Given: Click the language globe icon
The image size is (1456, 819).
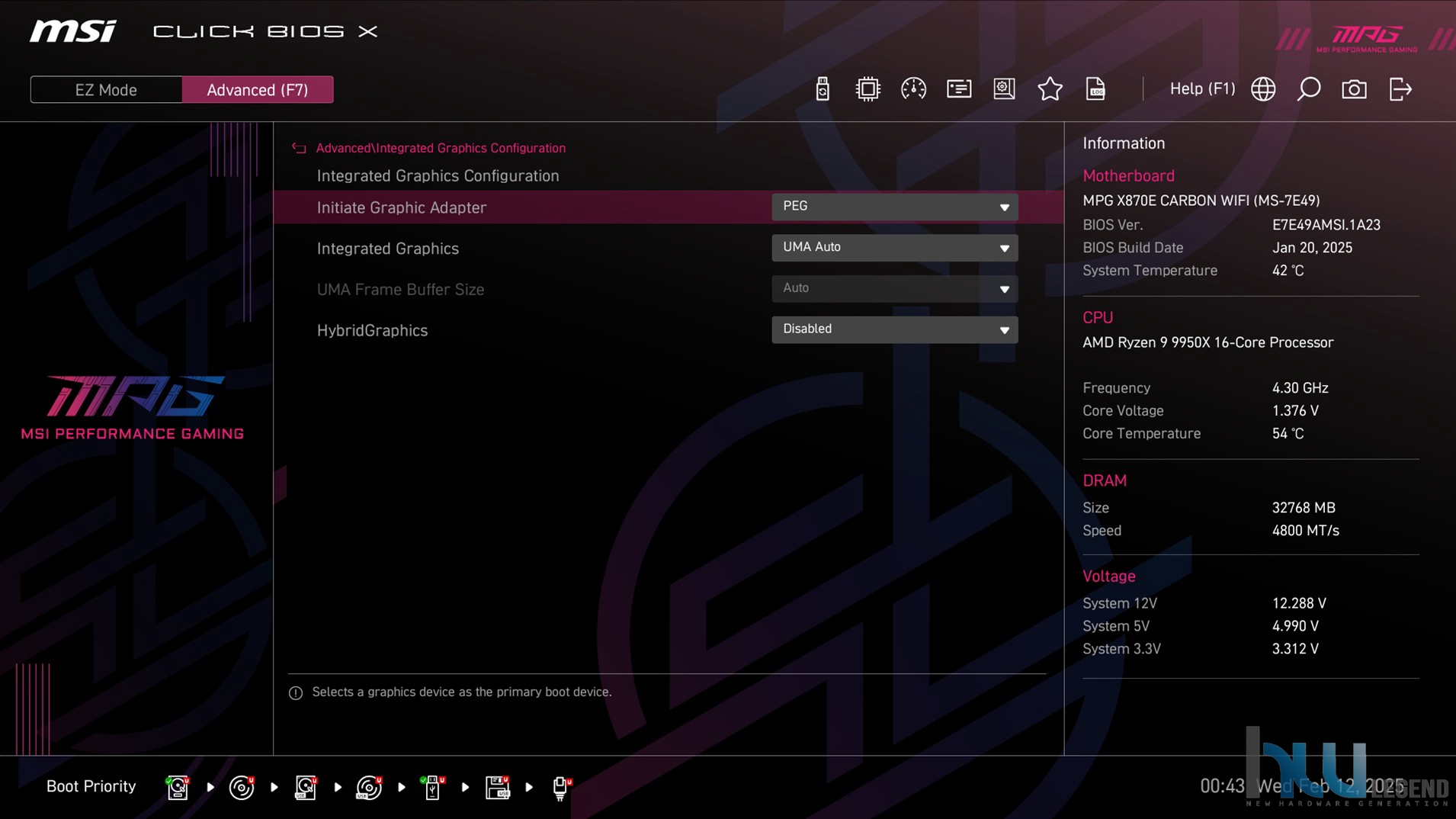Looking at the screenshot, I should (1263, 89).
